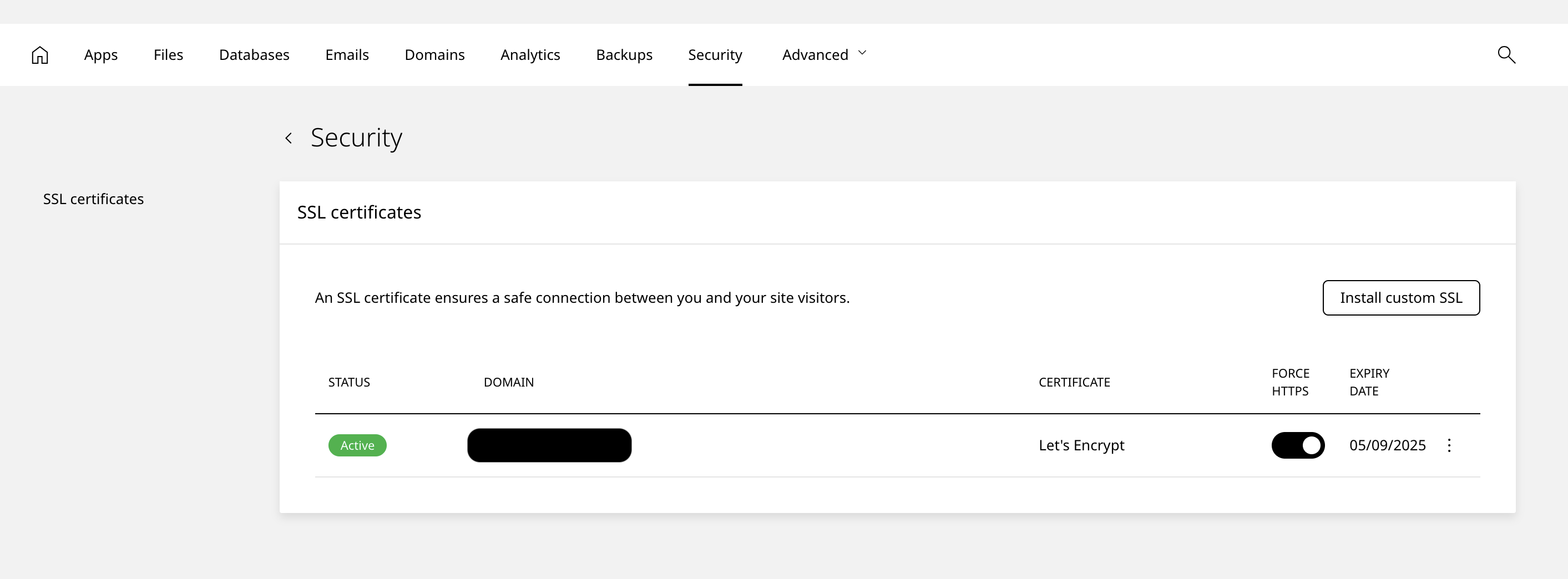
Task: Go to the home dashboard icon
Action: point(39,55)
